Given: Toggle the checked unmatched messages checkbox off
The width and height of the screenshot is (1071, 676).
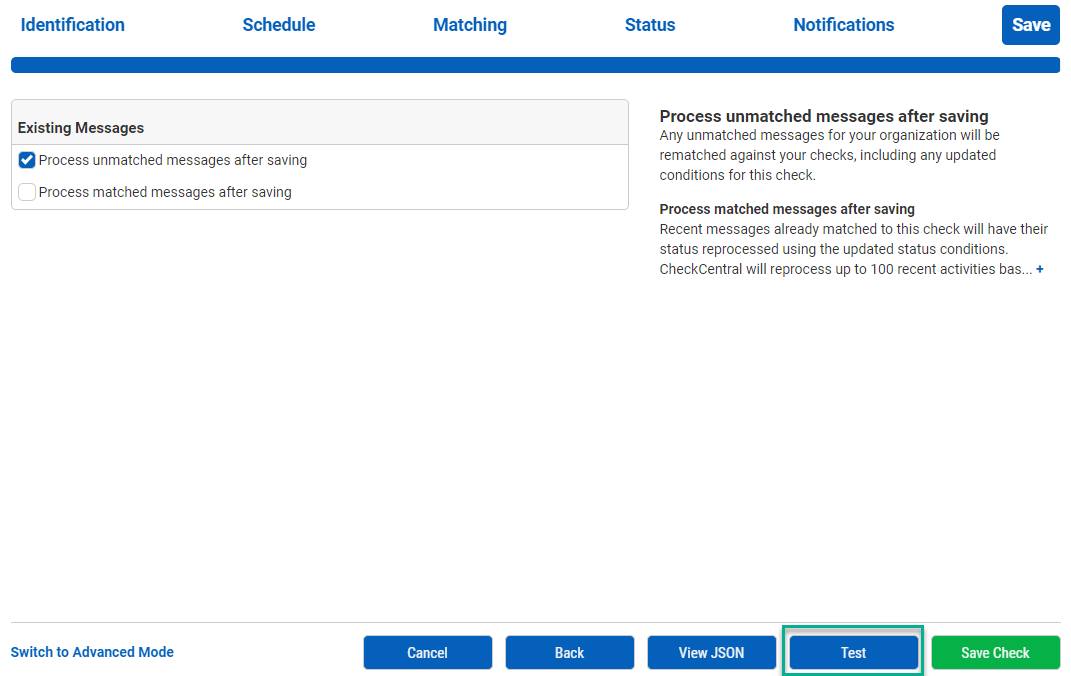Looking at the screenshot, I should tap(26, 159).
